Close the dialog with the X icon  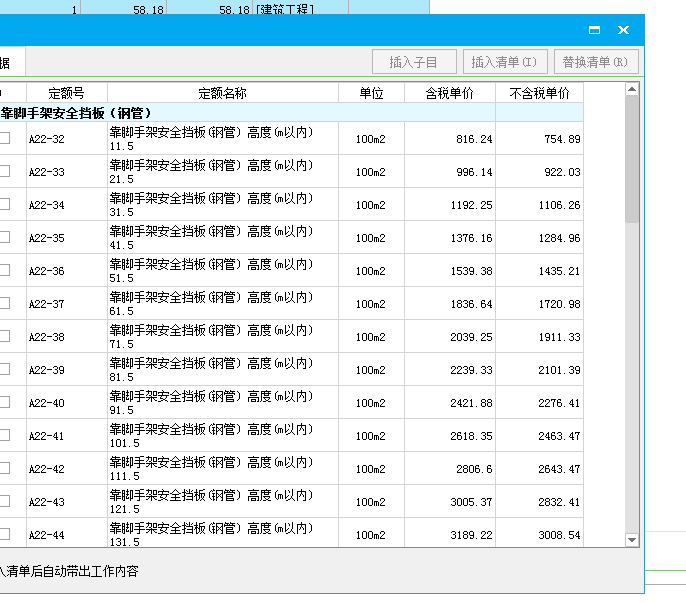(x=623, y=30)
